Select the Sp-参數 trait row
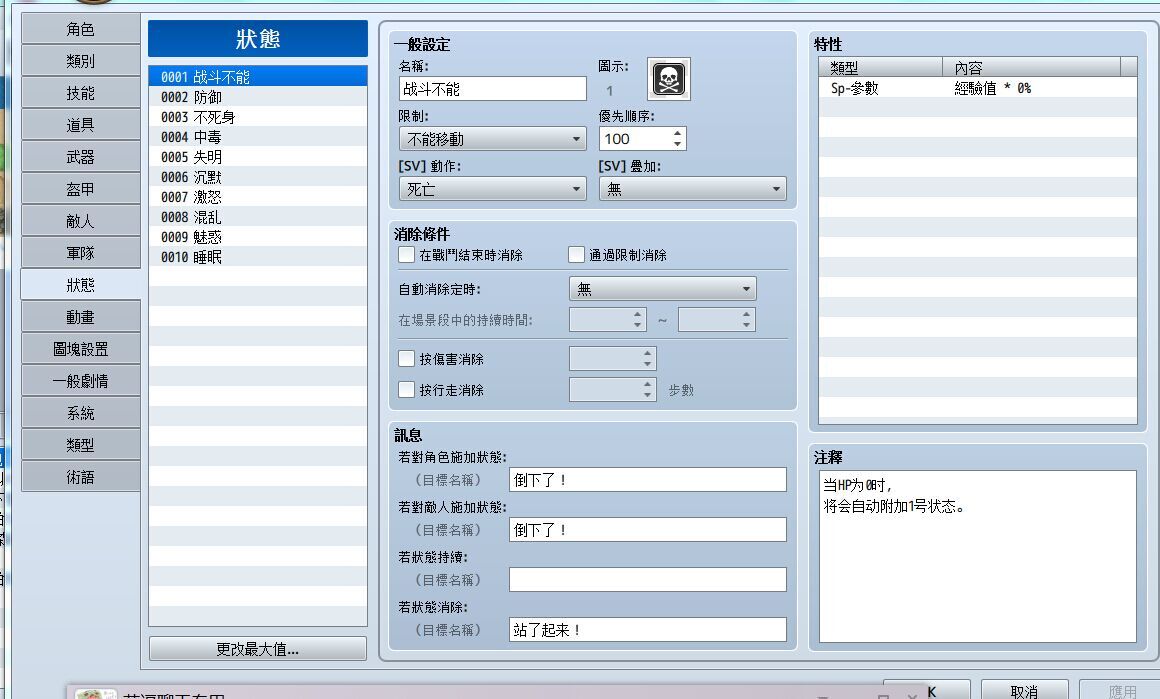Image resolution: width=1160 pixels, height=699 pixels. (x=977, y=88)
